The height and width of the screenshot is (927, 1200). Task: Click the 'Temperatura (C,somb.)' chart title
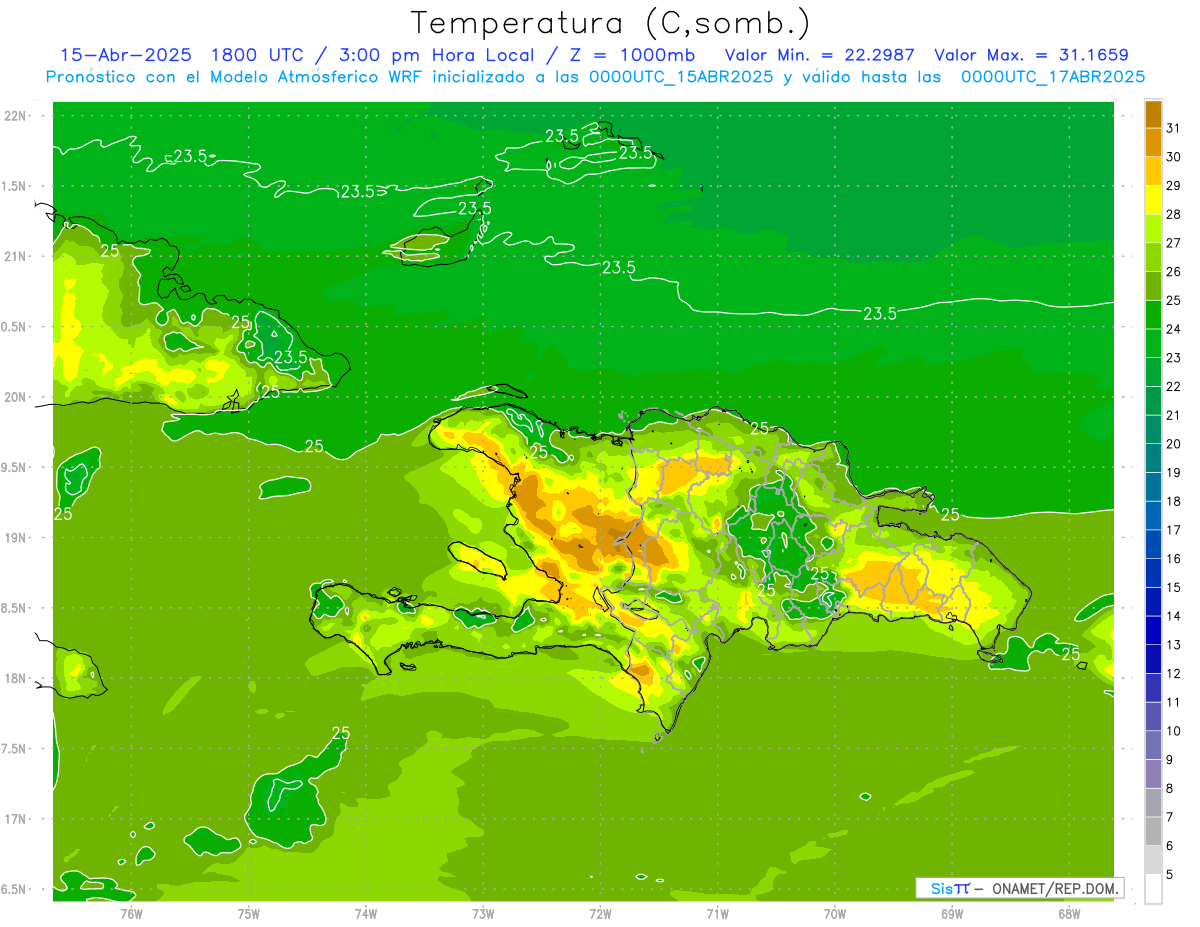coord(610,22)
